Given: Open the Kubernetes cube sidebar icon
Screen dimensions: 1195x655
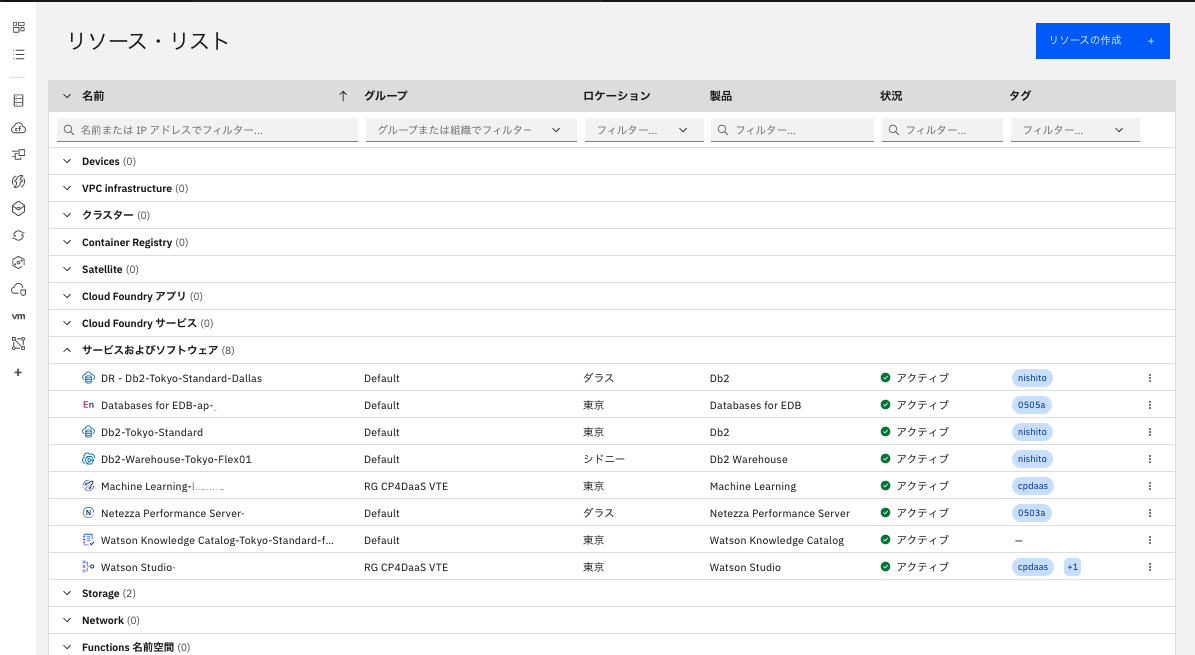Looking at the screenshot, I should (x=18, y=209).
